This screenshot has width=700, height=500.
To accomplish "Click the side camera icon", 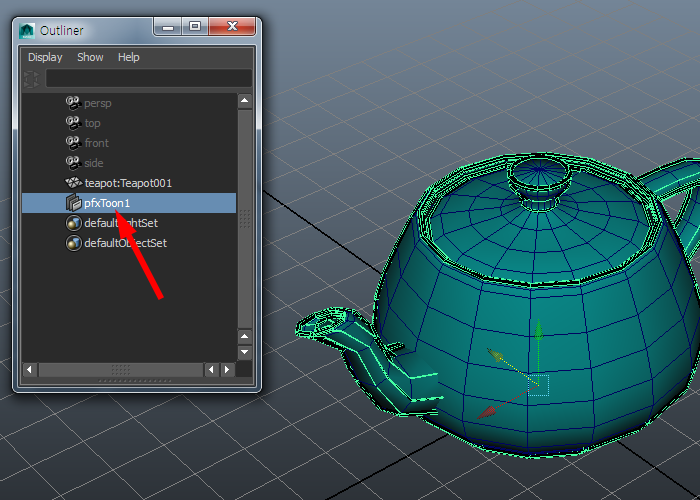I will tap(73, 163).
